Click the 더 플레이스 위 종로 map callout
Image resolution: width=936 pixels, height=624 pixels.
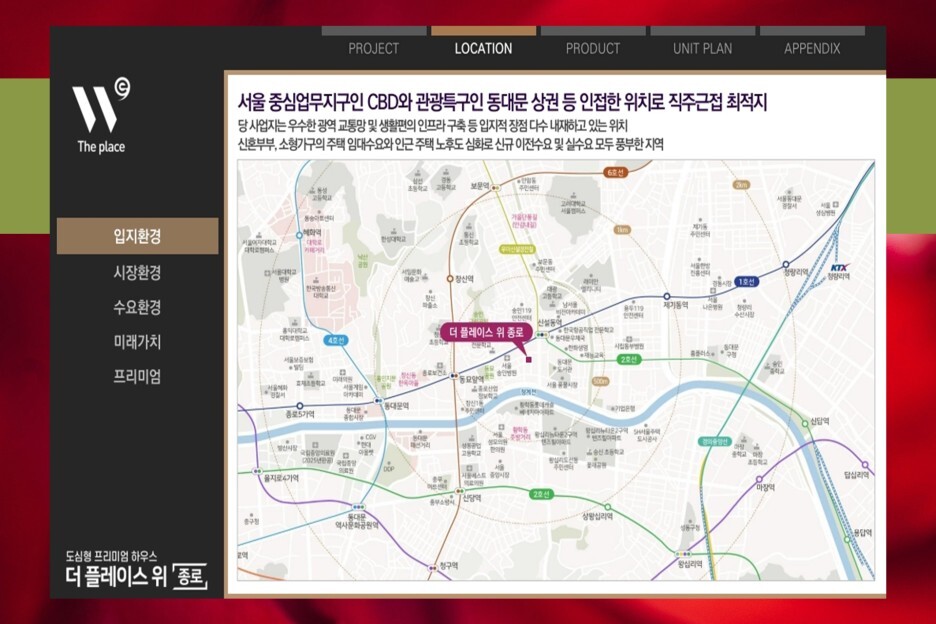486,333
